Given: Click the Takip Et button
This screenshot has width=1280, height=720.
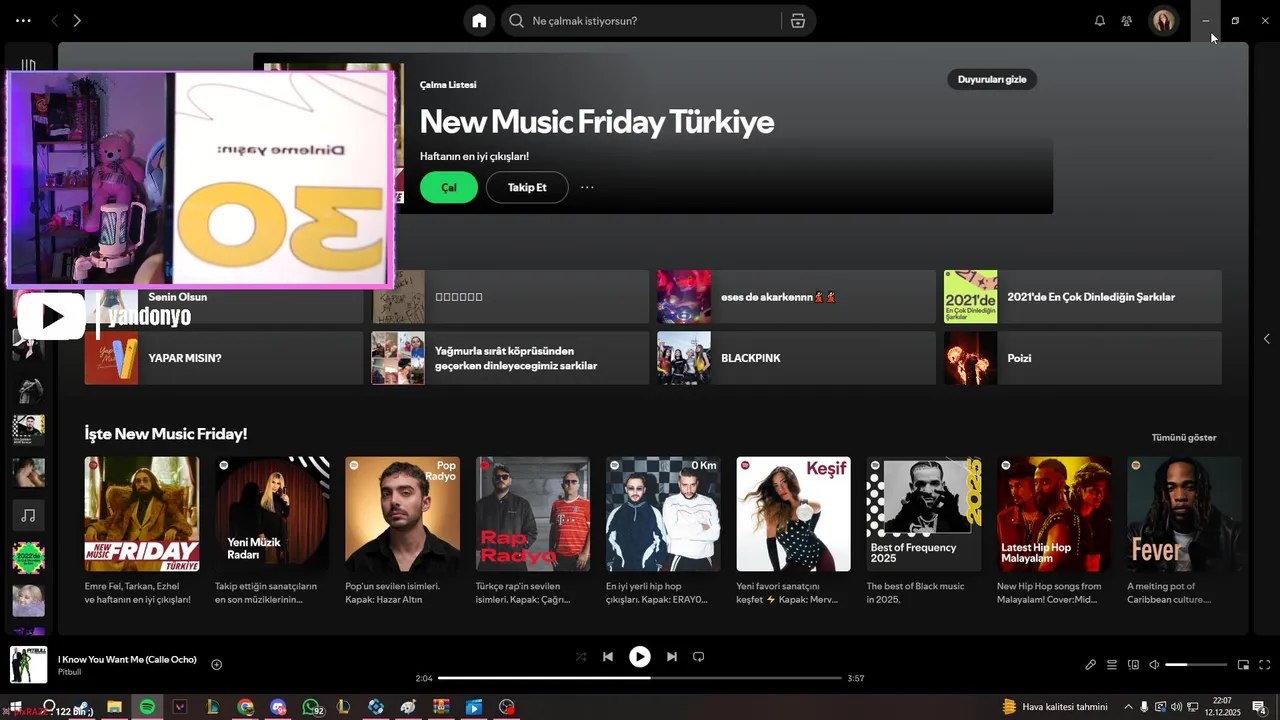Looking at the screenshot, I should 527,187.
